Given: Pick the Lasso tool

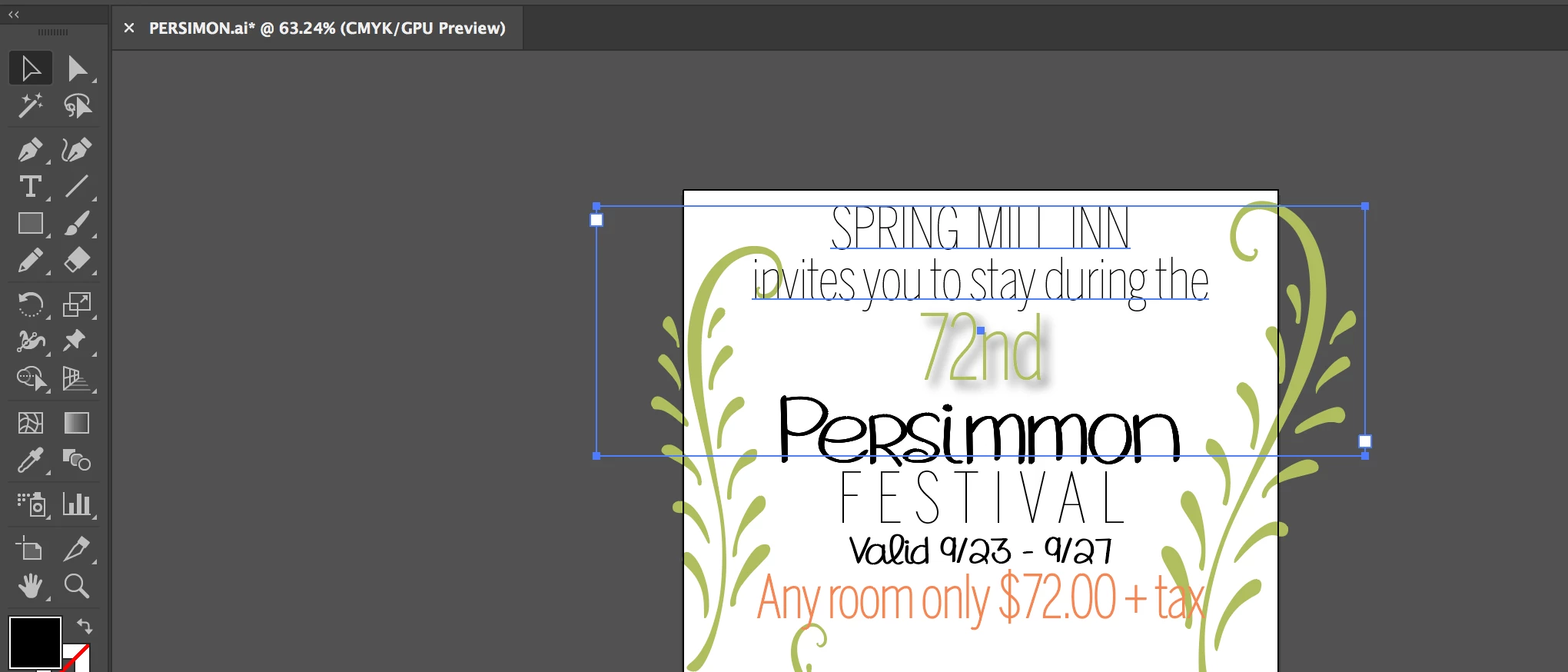Looking at the screenshot, I should point(77,105).
